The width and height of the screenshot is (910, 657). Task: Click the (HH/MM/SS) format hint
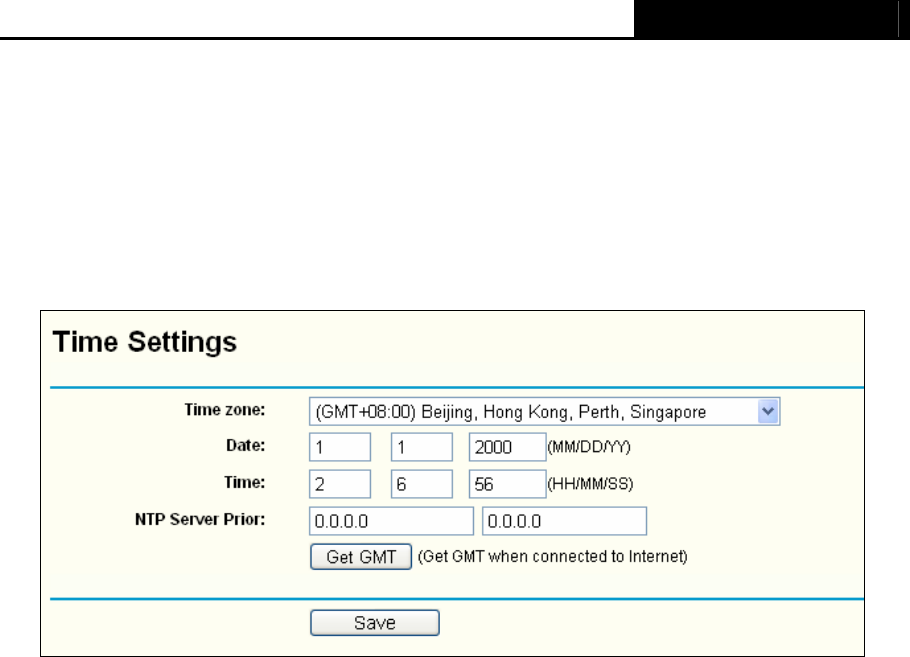click(590, 484)
